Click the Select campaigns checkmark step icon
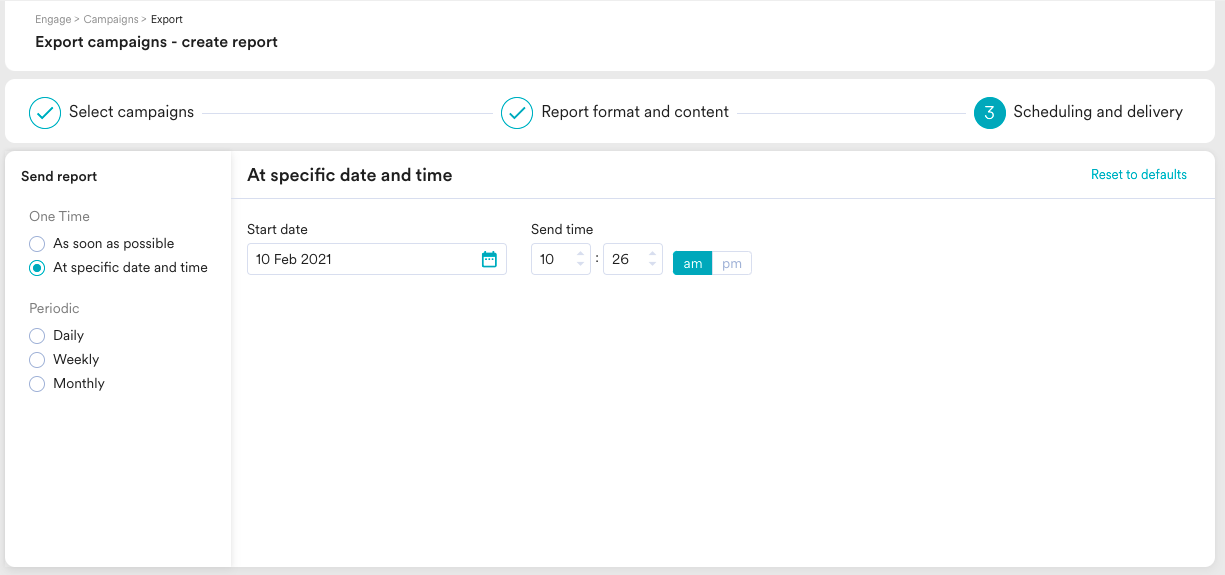Viewport: 1225px width, 575px height. coord(45,113)
